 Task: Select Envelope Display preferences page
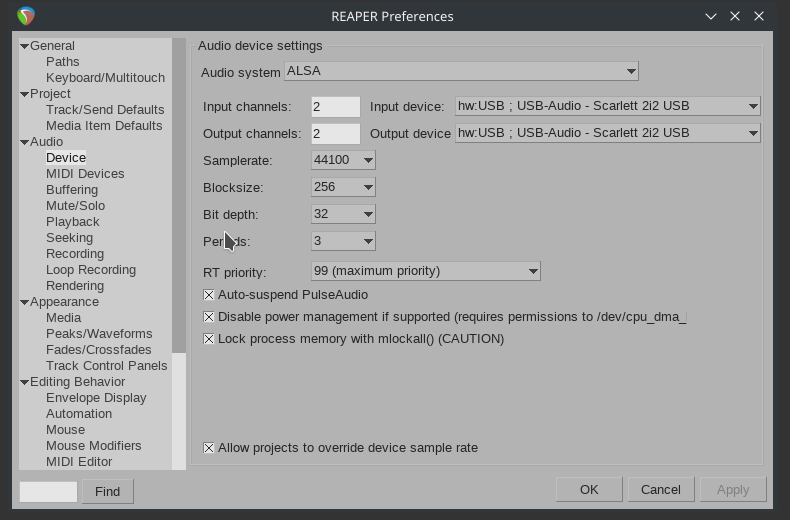point(96,398)
